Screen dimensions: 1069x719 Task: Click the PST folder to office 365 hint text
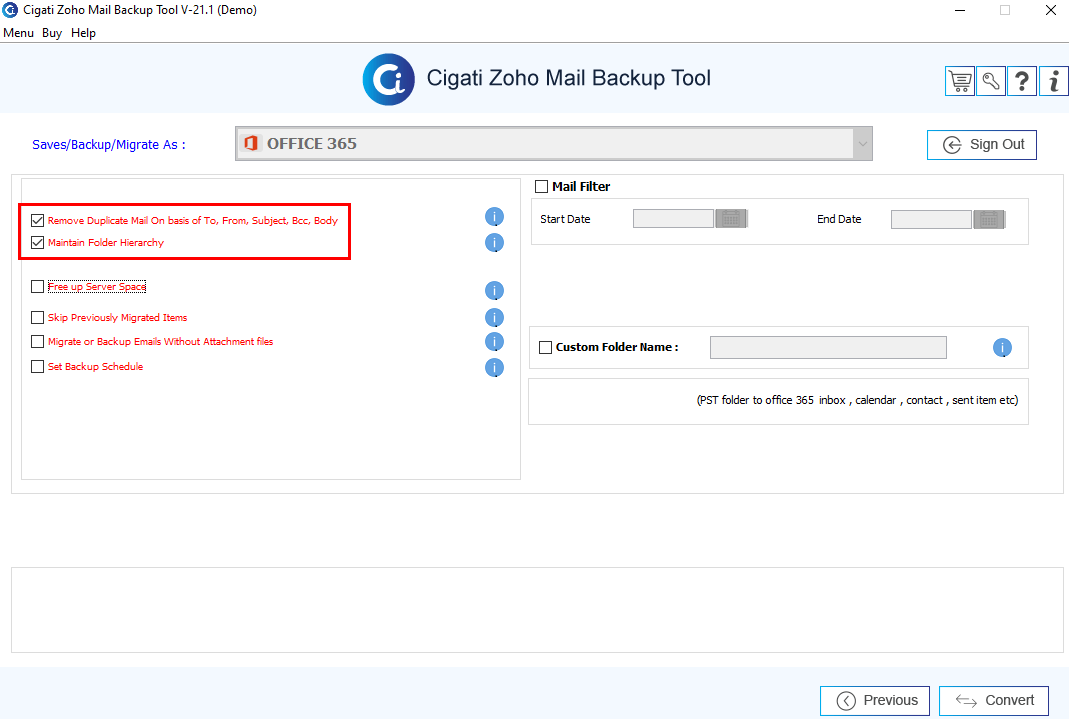point(858,400)
